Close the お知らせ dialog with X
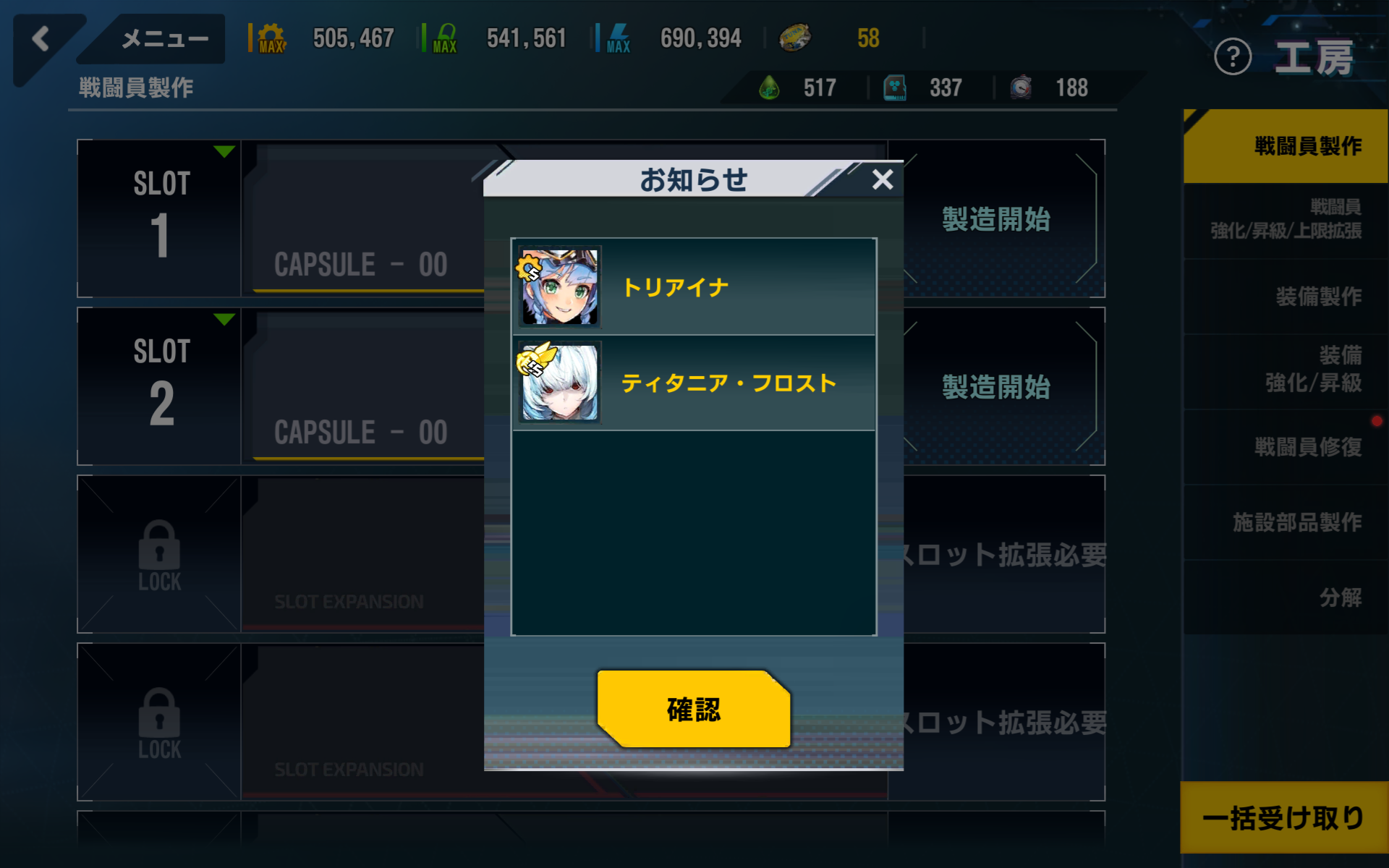Screen dimensions: 1389x868 point(883,179)
